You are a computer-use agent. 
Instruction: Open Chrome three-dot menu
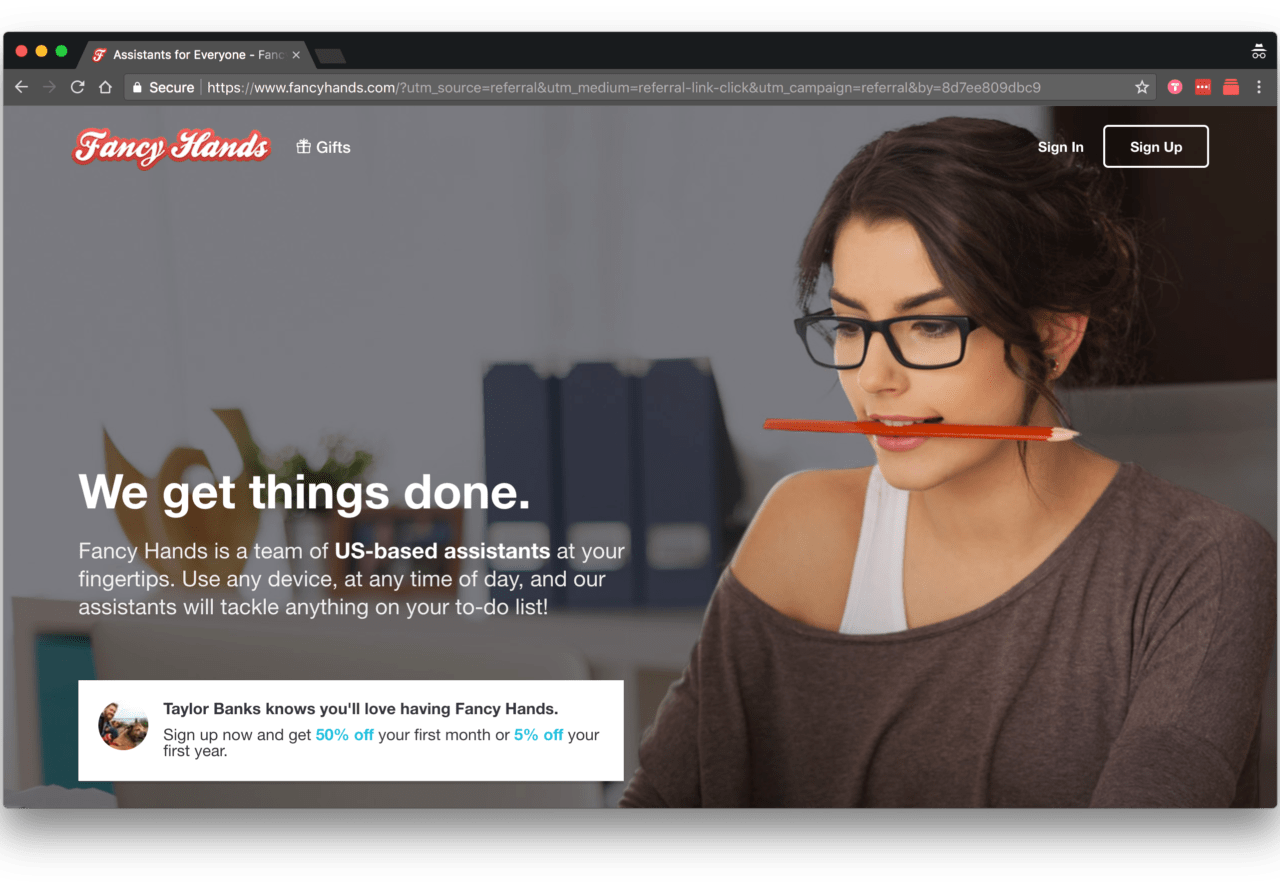tap(1259, 88)
